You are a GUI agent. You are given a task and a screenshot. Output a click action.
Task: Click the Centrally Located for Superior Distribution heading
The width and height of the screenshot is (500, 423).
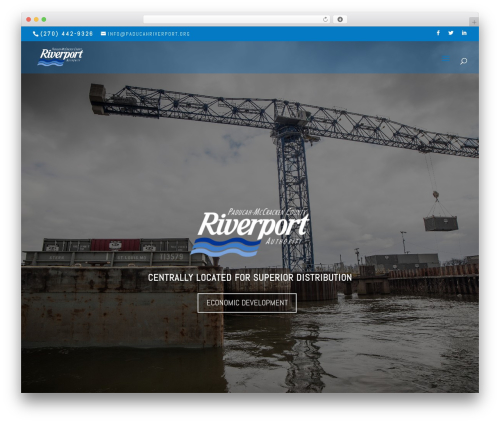250,278
